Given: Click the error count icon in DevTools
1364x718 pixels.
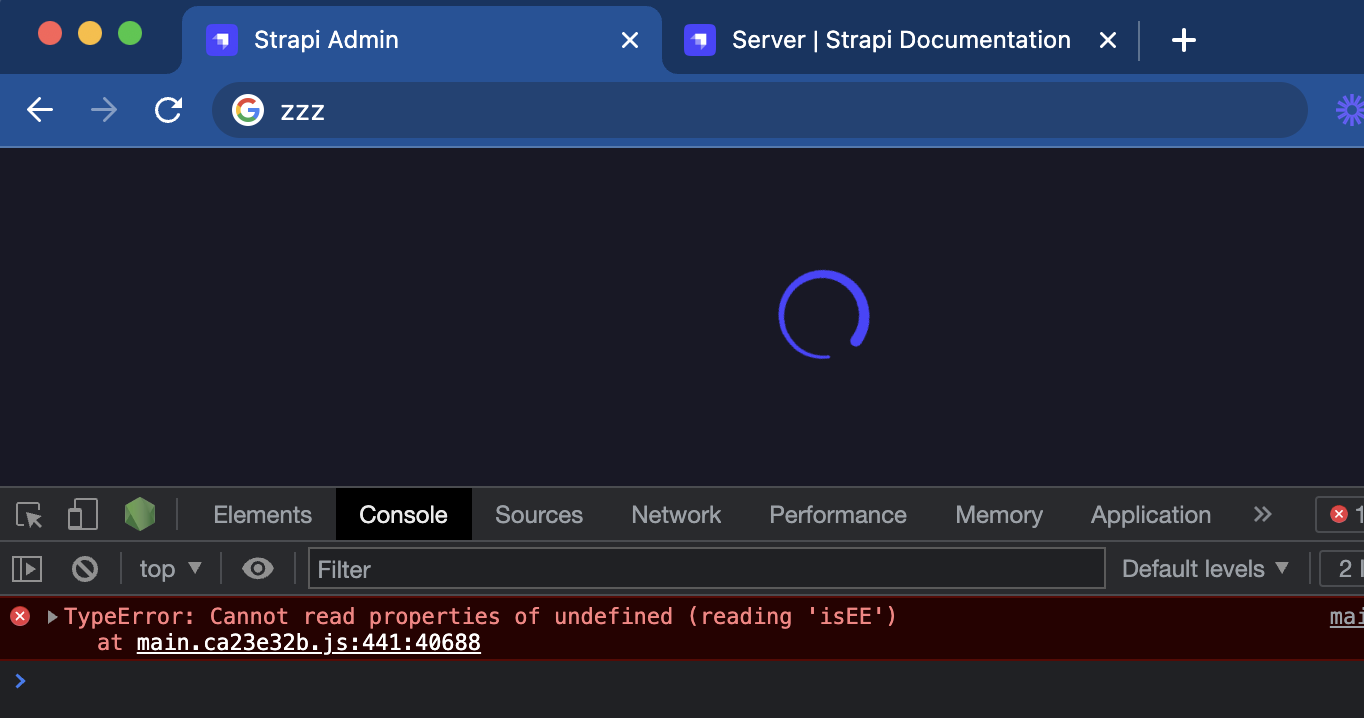Looking at the screenshot, I should (1340, 514).
